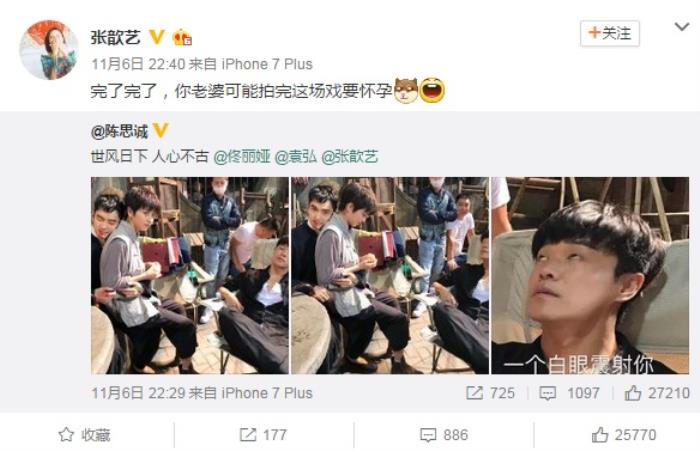Screen dimensions: 700x451
Task: Click the +关注 follow button
Action: pos(610,33)
